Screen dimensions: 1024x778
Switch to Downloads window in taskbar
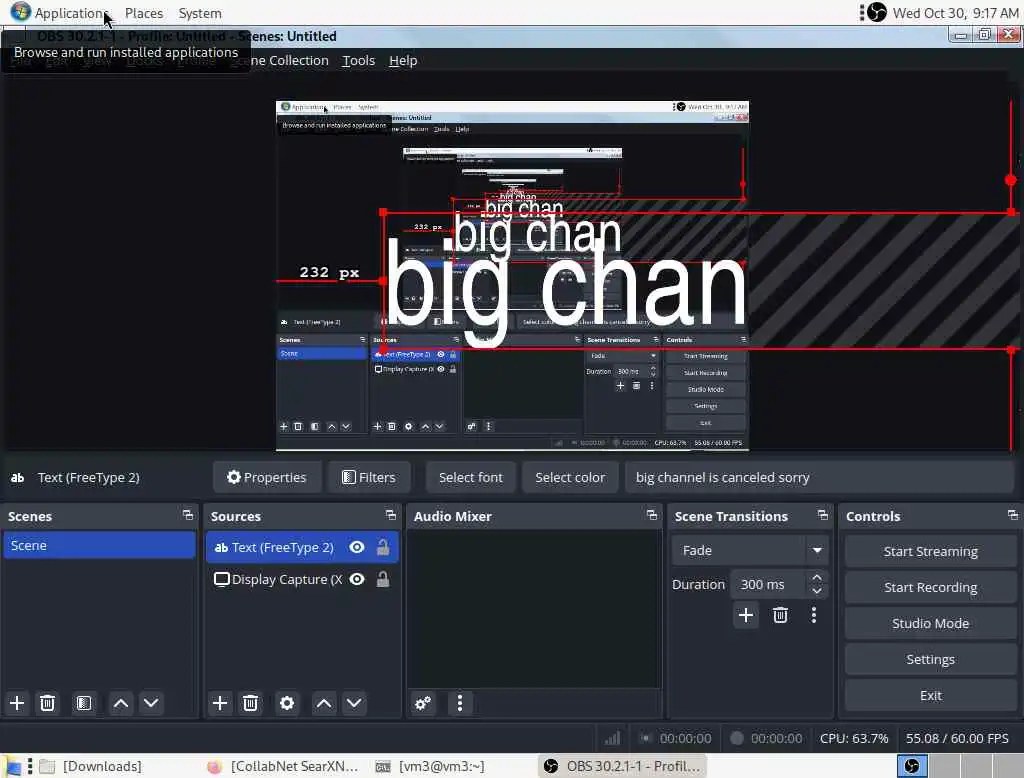tap(91, 766)
